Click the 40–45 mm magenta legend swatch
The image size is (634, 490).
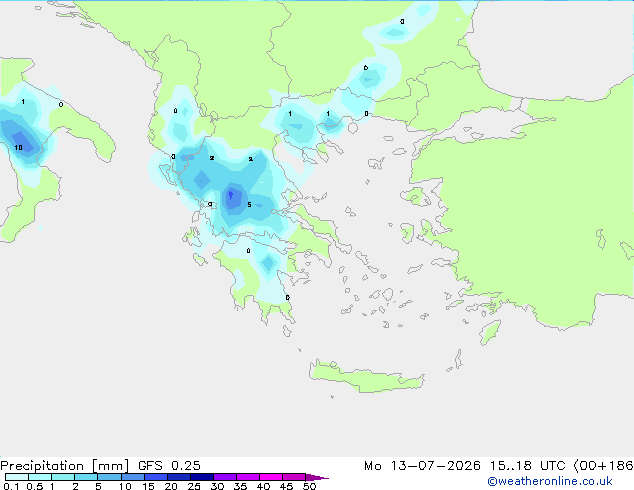[x=271, y=477]
